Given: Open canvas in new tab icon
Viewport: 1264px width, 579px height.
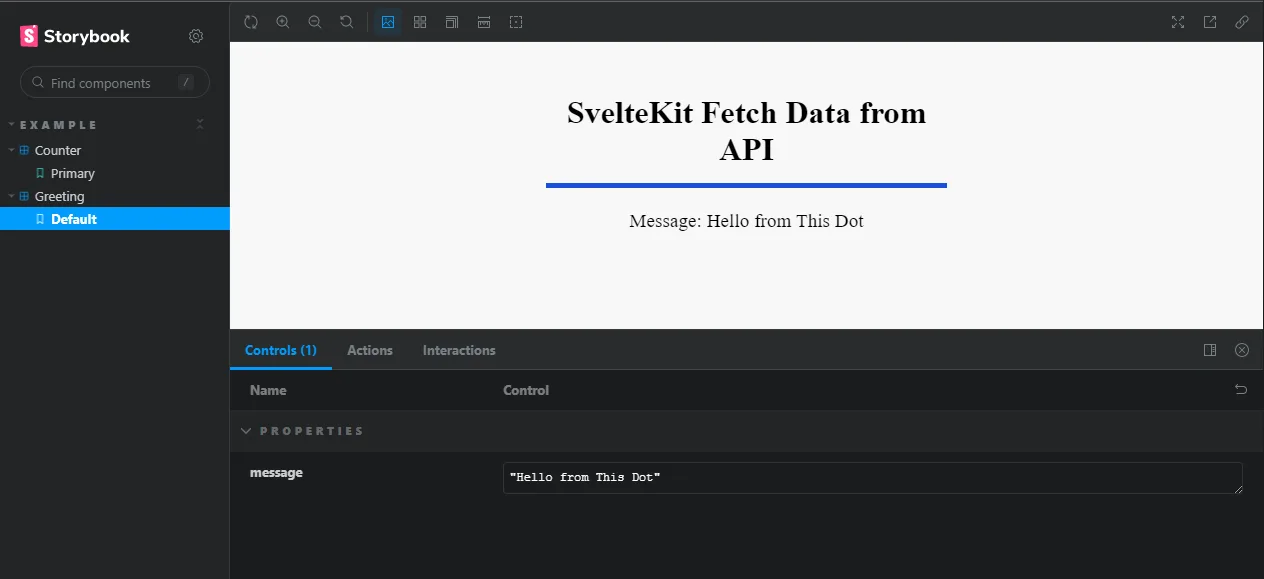Looking at the screenshot, I should tap(1209, 21).
